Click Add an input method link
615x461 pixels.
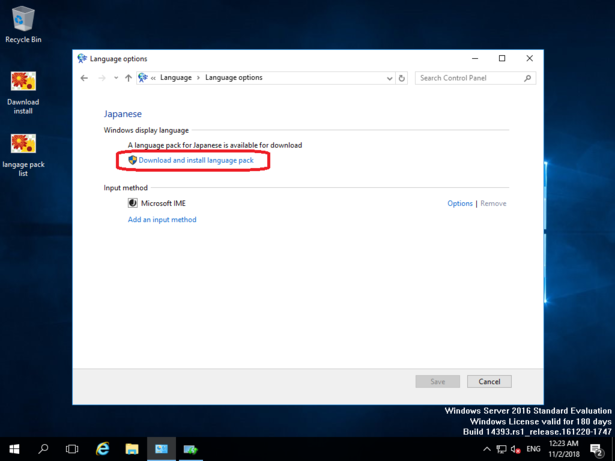click(x=162, y=219)
